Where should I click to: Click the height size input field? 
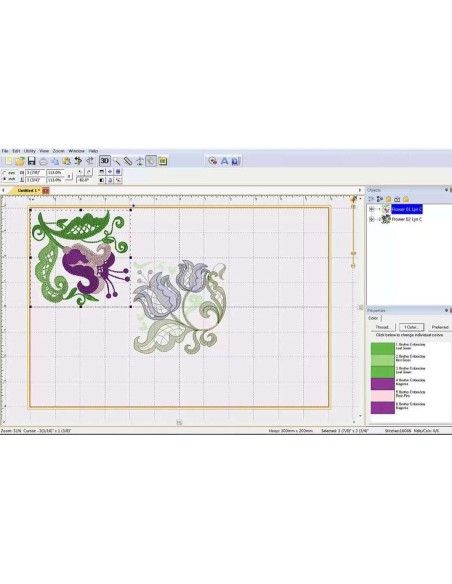[x=35, y=180]
